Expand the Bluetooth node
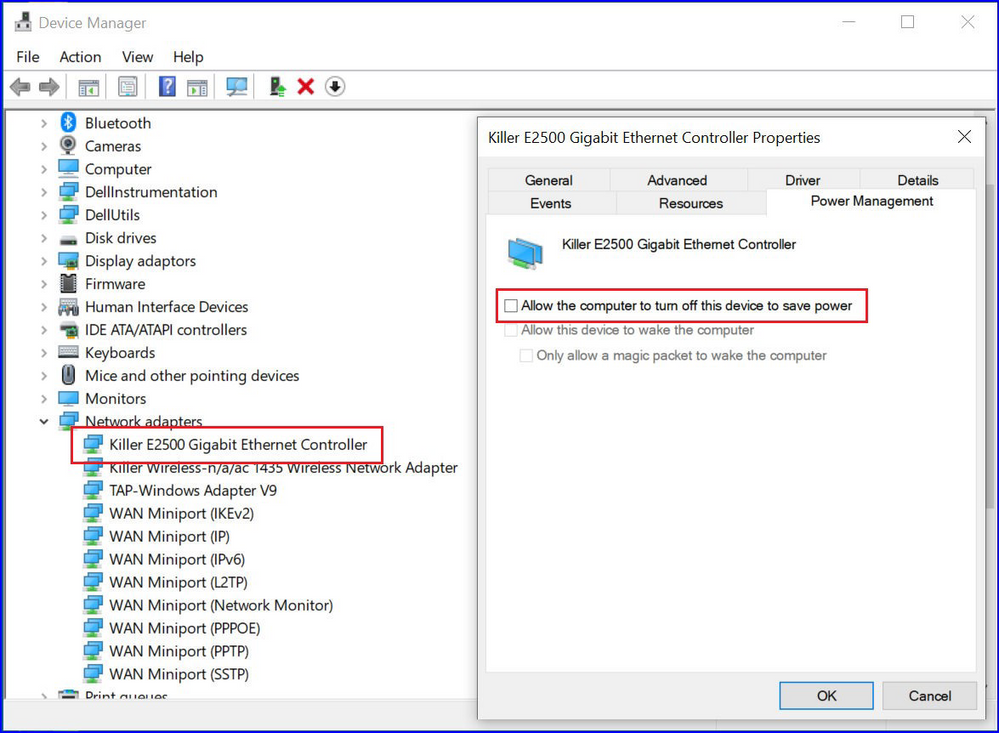This screenshot has width=999, height=733. (x=43, y=123)
